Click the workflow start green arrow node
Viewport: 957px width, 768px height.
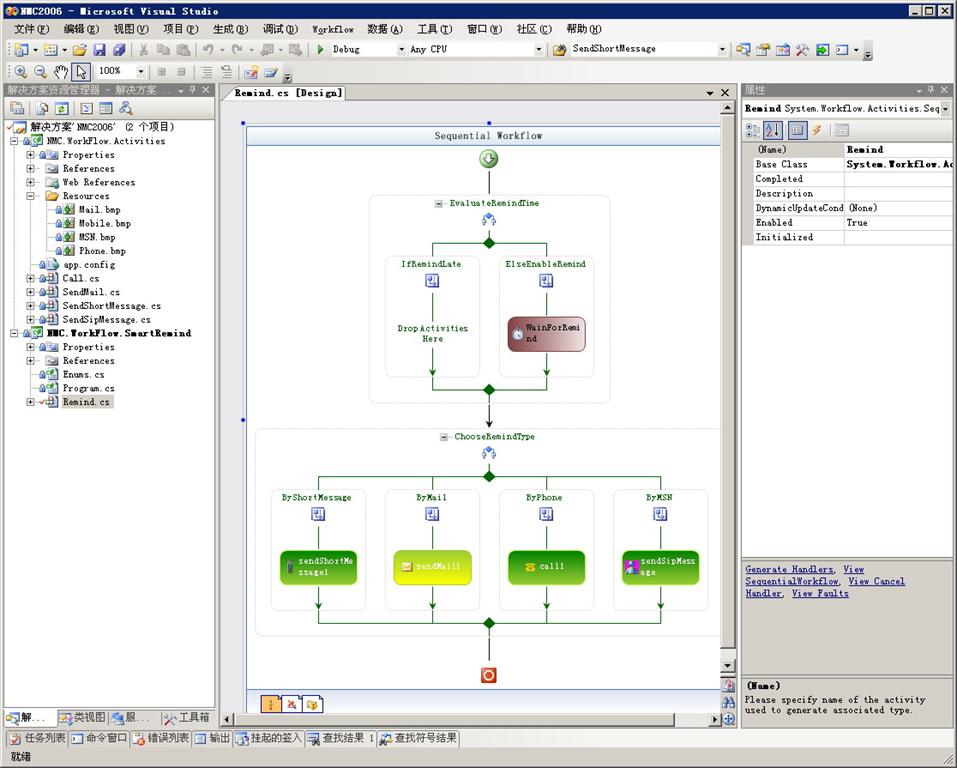488,159
